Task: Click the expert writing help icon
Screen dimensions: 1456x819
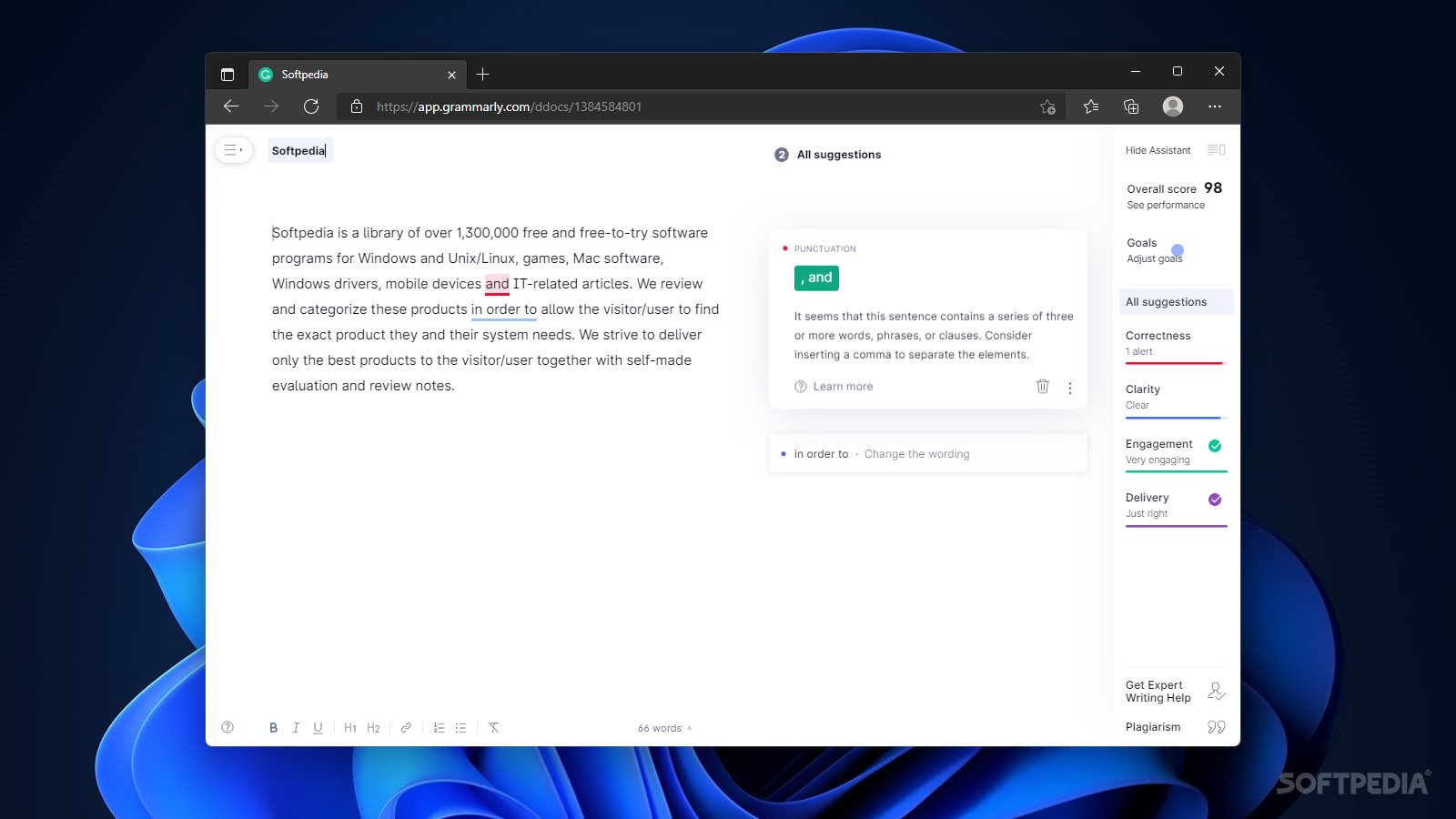Action: 1216,692
